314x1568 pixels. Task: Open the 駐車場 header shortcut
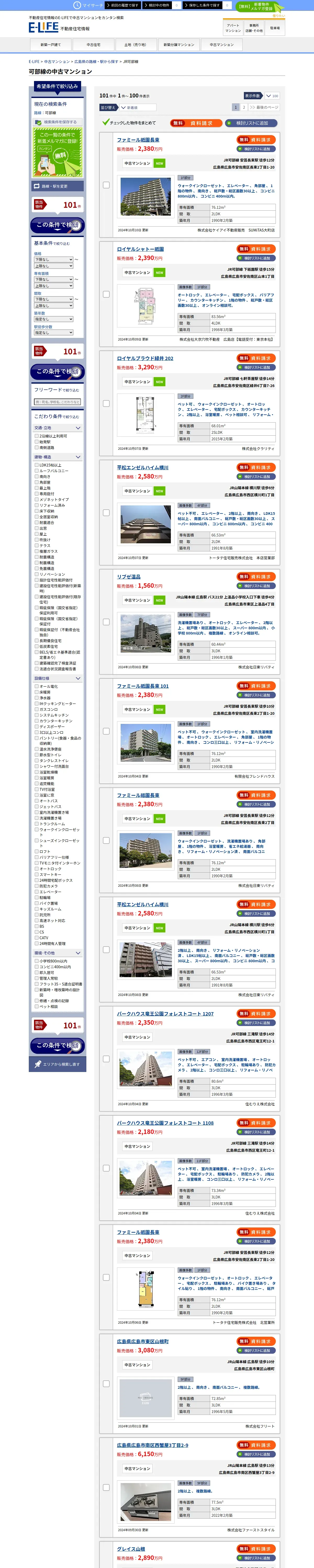275,28
